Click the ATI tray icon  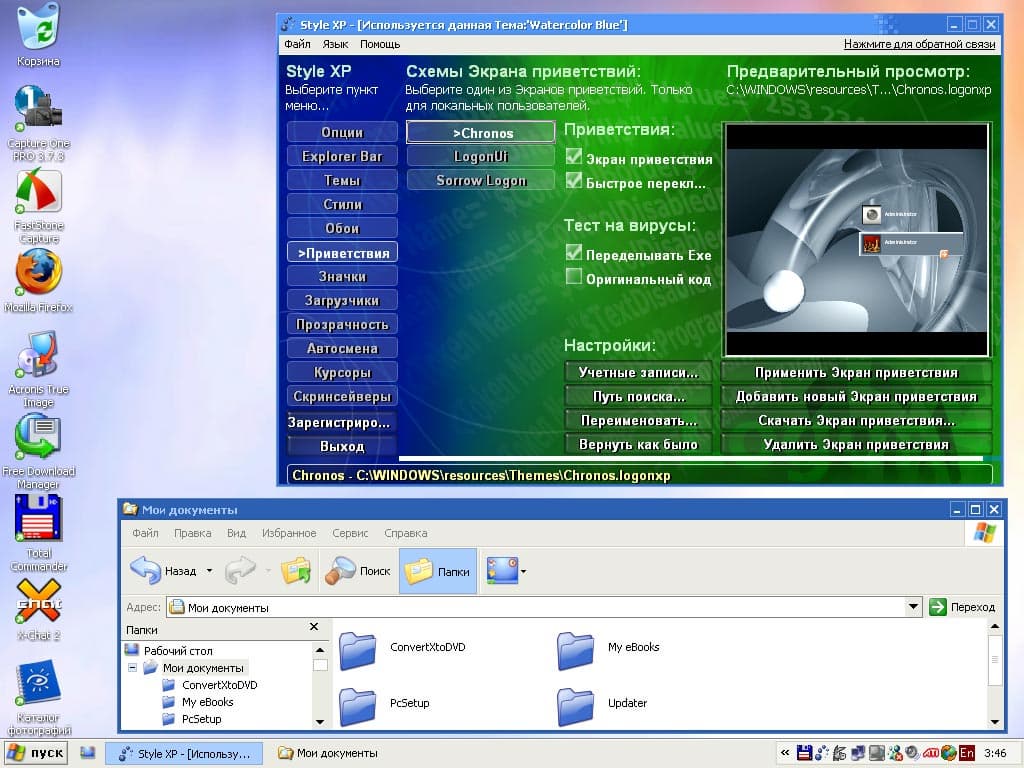[x=931, y=753]
